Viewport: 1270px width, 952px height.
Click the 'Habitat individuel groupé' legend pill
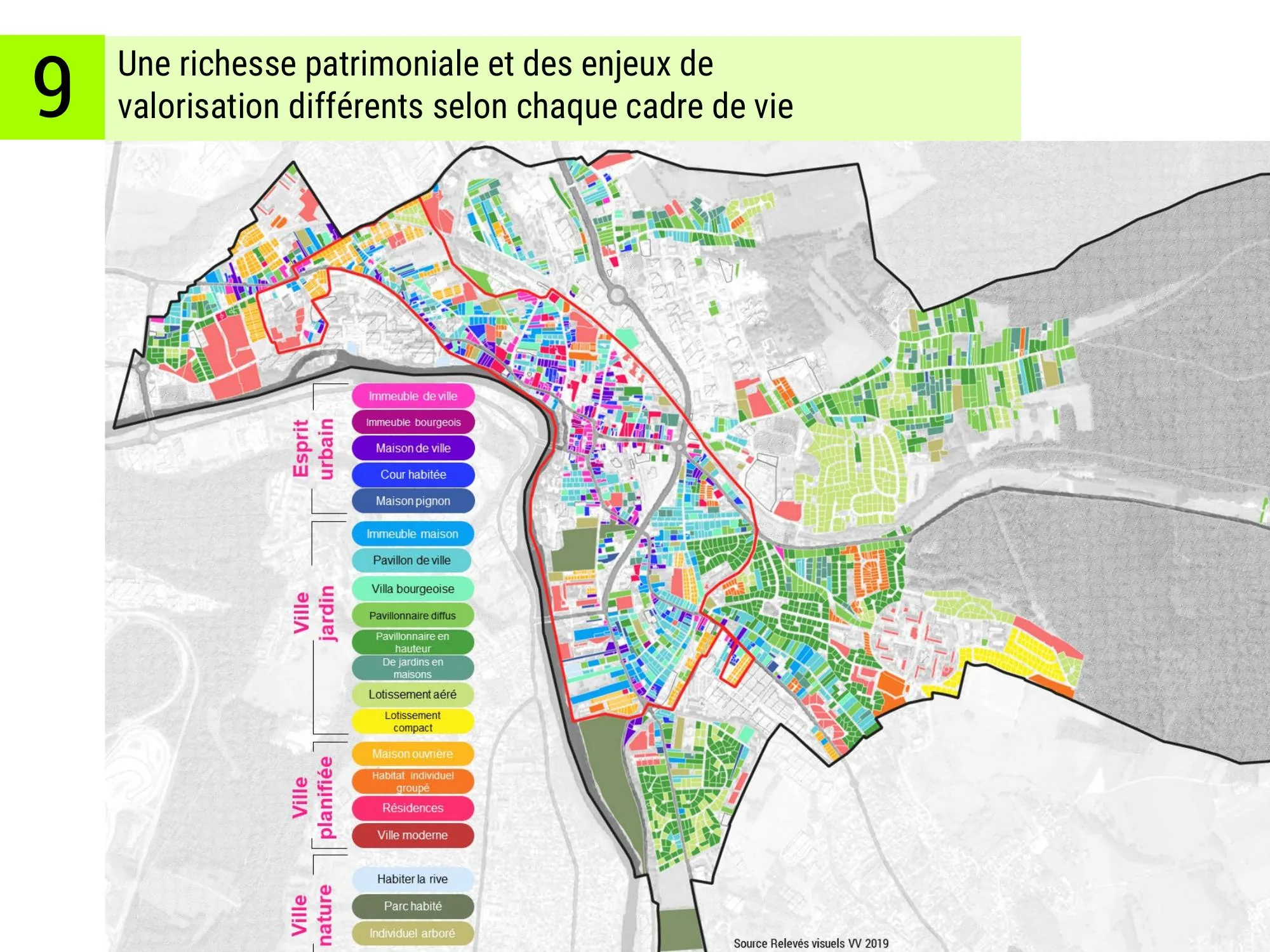413,781
